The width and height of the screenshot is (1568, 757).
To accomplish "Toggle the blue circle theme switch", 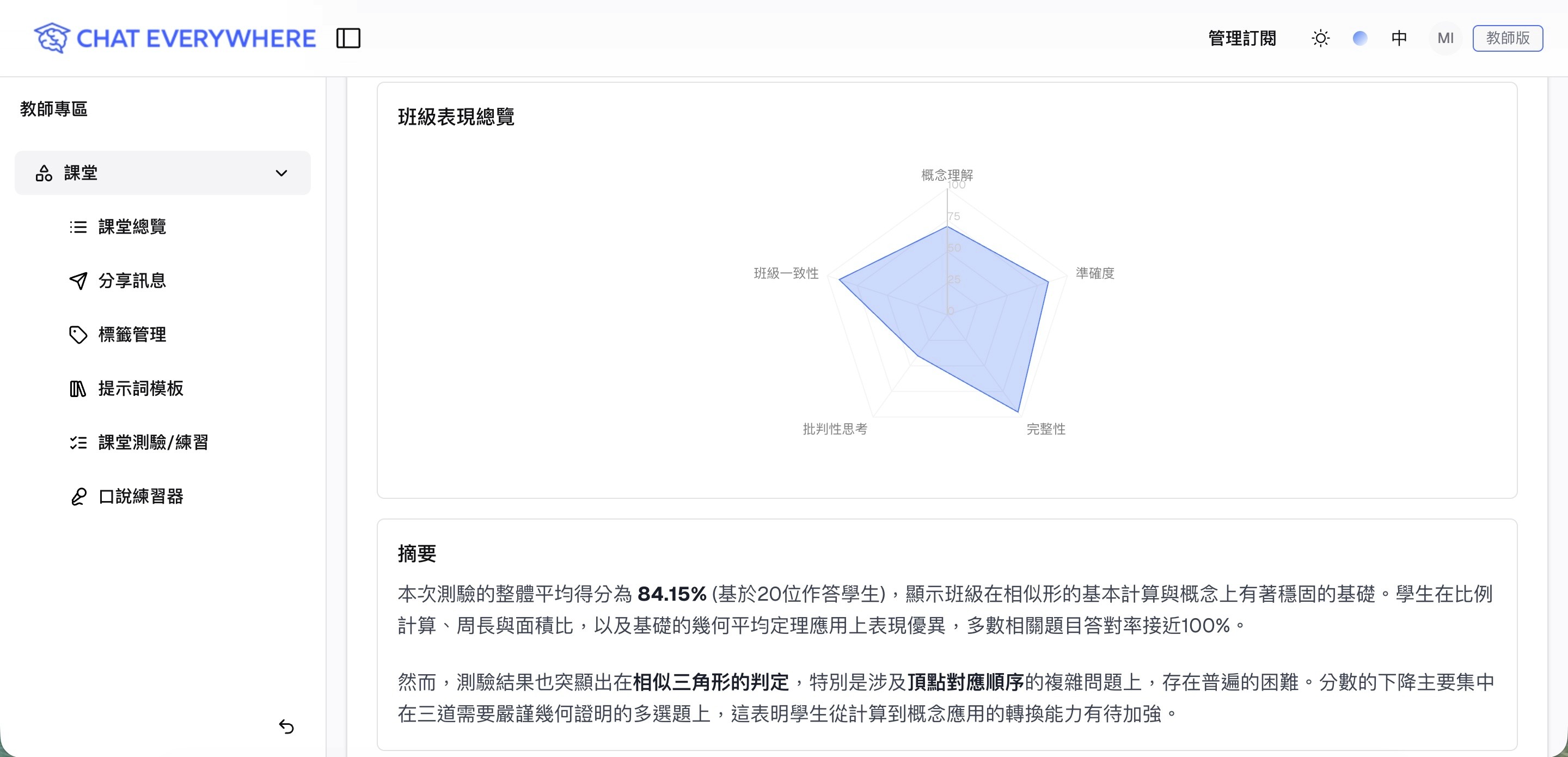I will 1360,38.
